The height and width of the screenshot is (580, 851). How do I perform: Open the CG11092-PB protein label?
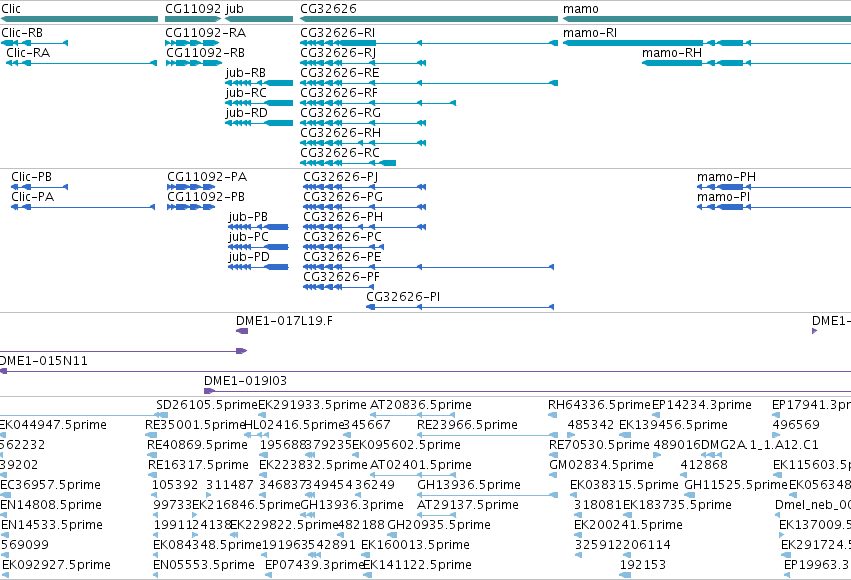[206, 197]
